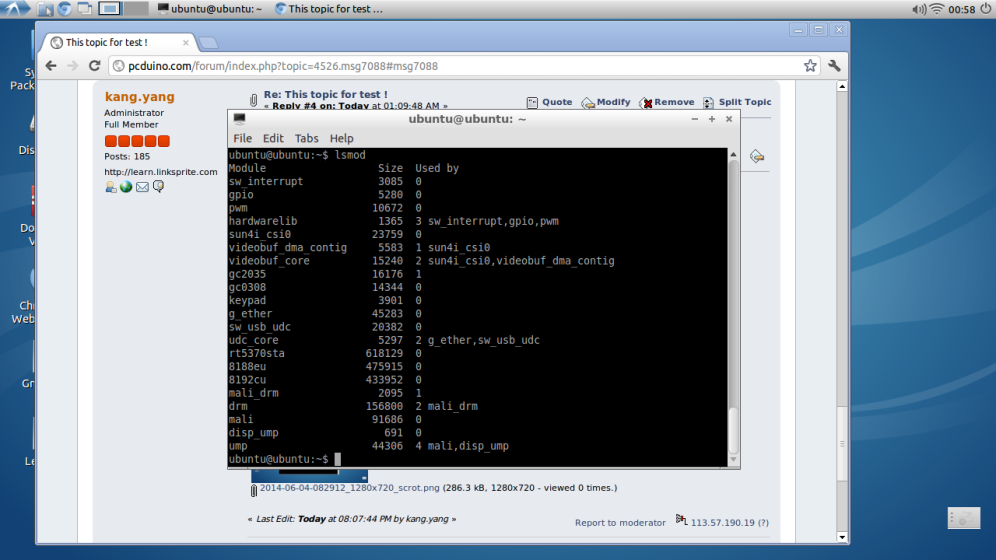Viewport: 996px width, 560px height.
Task: Click the Modify button on reply
Action: click(x=606, y=102)
